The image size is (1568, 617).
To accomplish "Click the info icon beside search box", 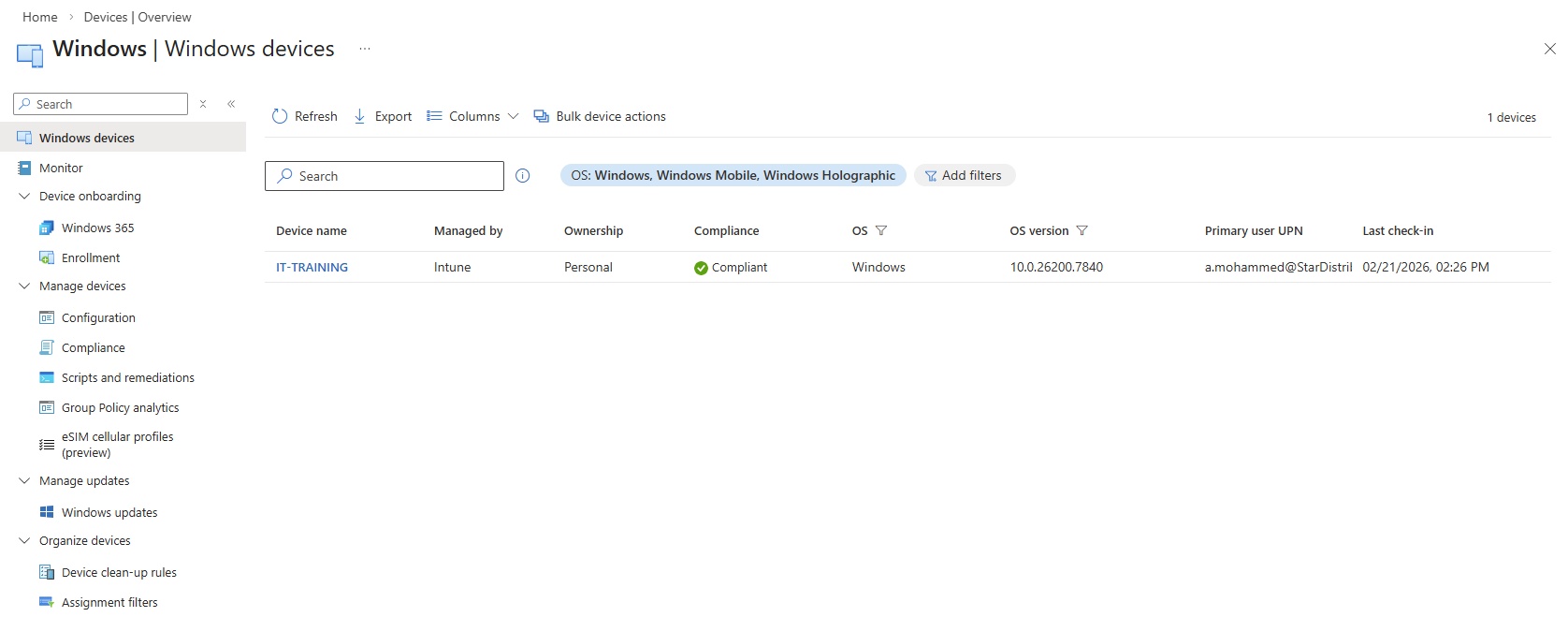I will click(x=523, y=176).
